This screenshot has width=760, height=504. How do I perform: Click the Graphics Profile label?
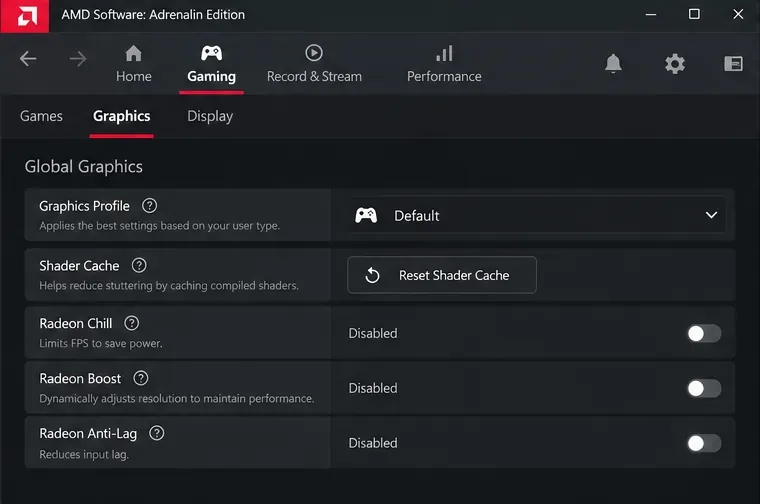(84, 206)
